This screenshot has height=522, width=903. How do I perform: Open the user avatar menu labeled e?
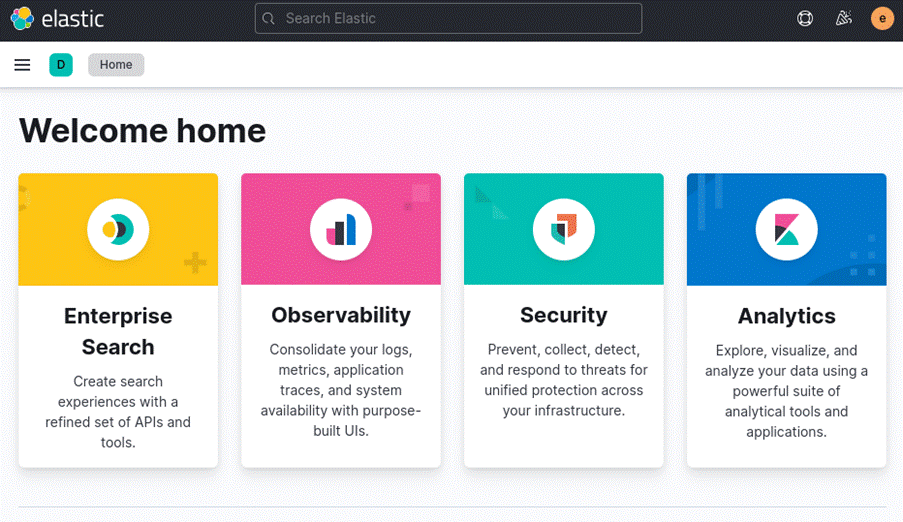click(882, 18)
